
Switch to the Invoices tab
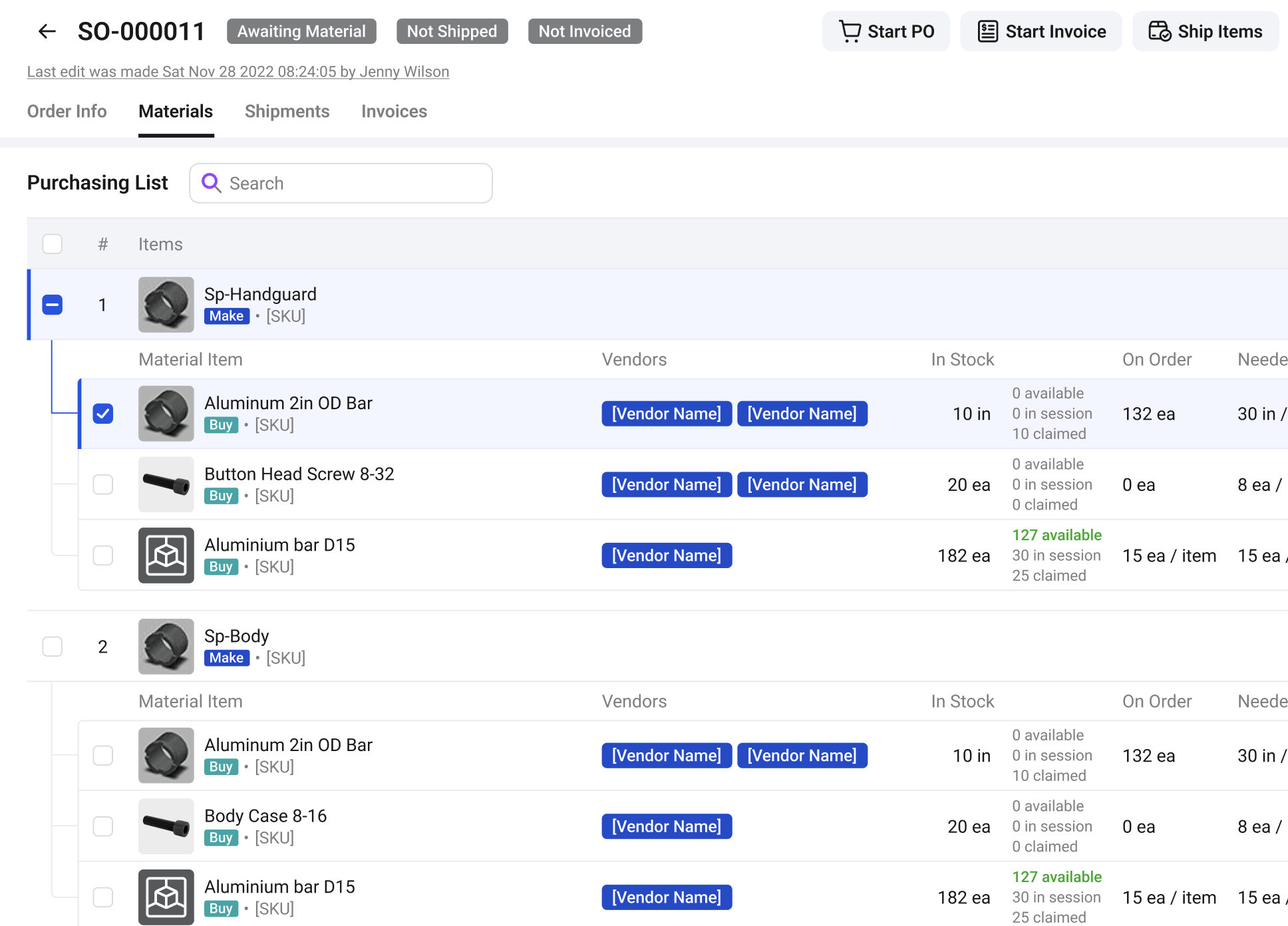[x=394, y=111]
